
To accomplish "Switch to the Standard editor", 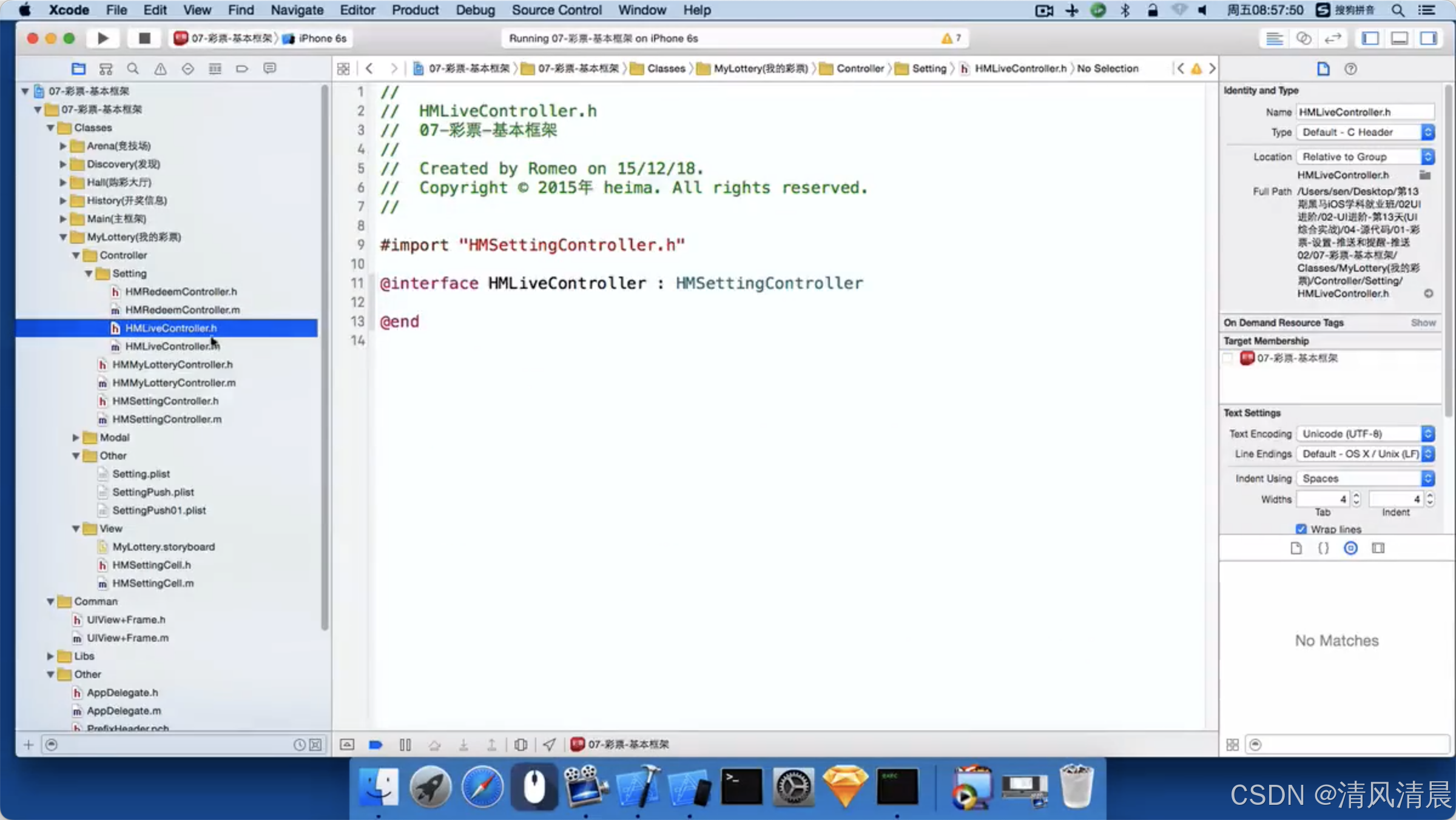I will pos(1275,38).
